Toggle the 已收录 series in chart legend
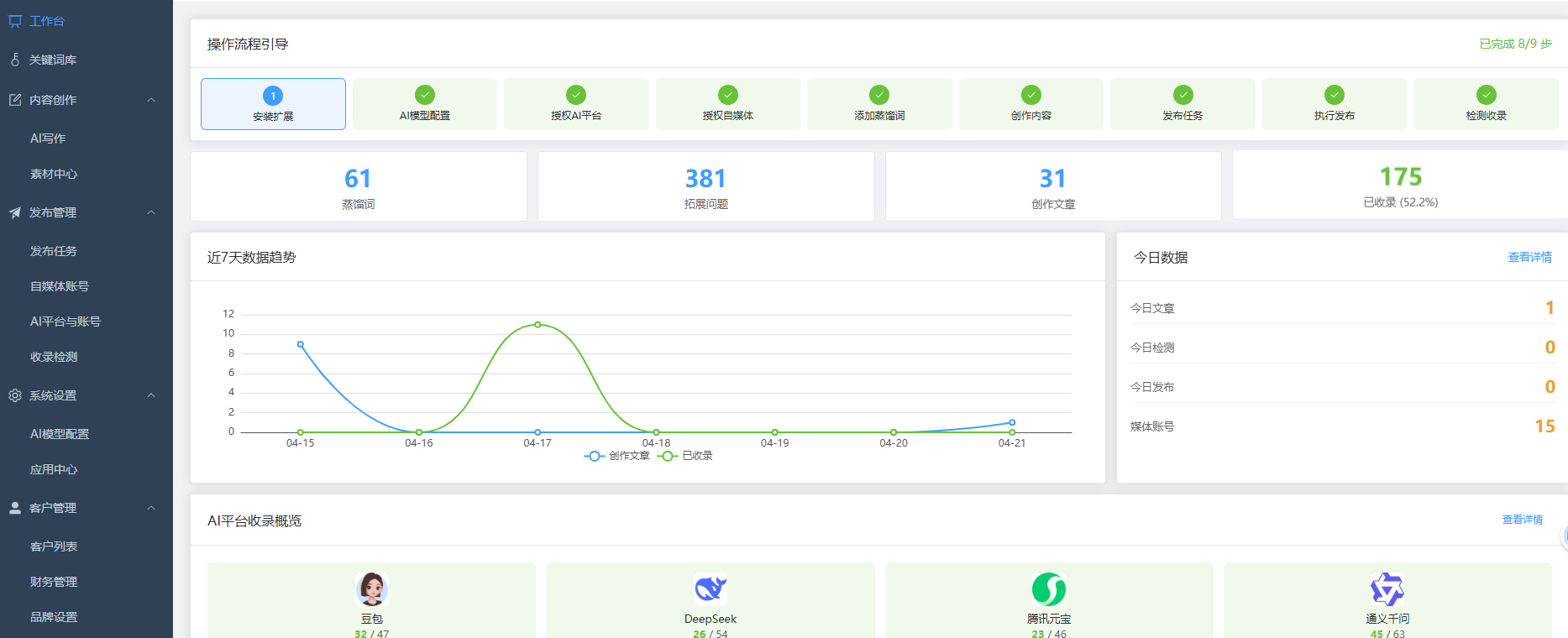 pos(687,456)
